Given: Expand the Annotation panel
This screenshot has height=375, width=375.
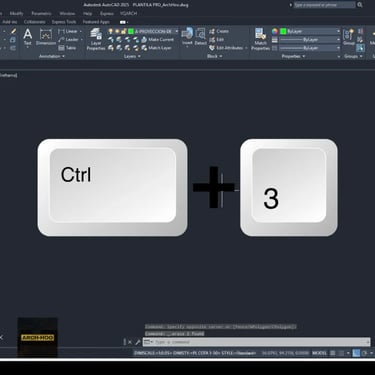Looking at the screenshot, I should tap(52, 56).
